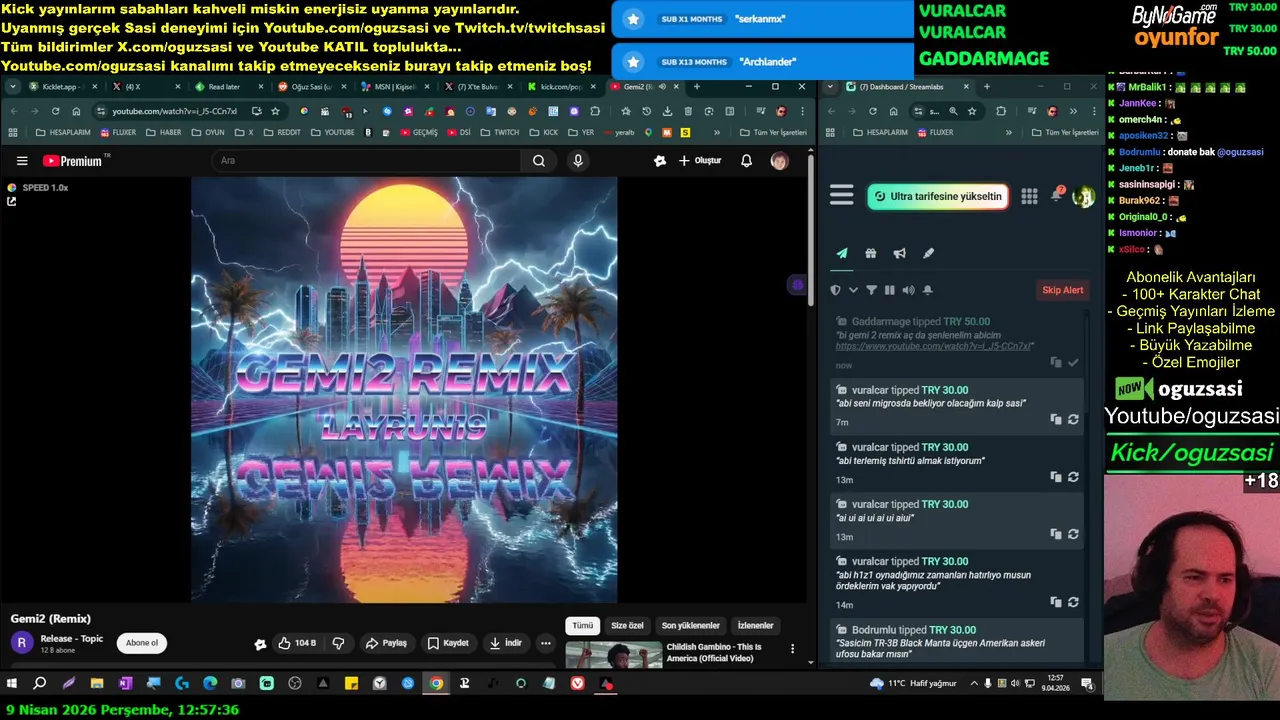This screenshot has height=720, width=1280.
Task: Open taskbar clock showing 12:57
Action: click(1054, 684)
